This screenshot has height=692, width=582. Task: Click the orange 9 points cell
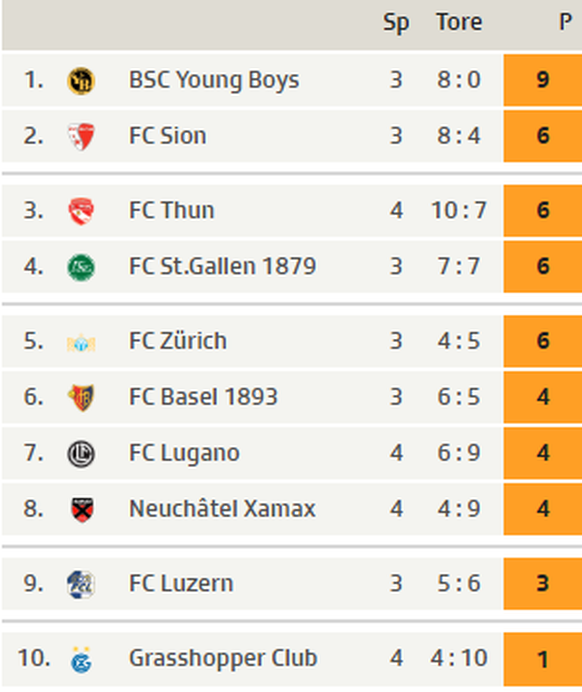pos(543,80)
